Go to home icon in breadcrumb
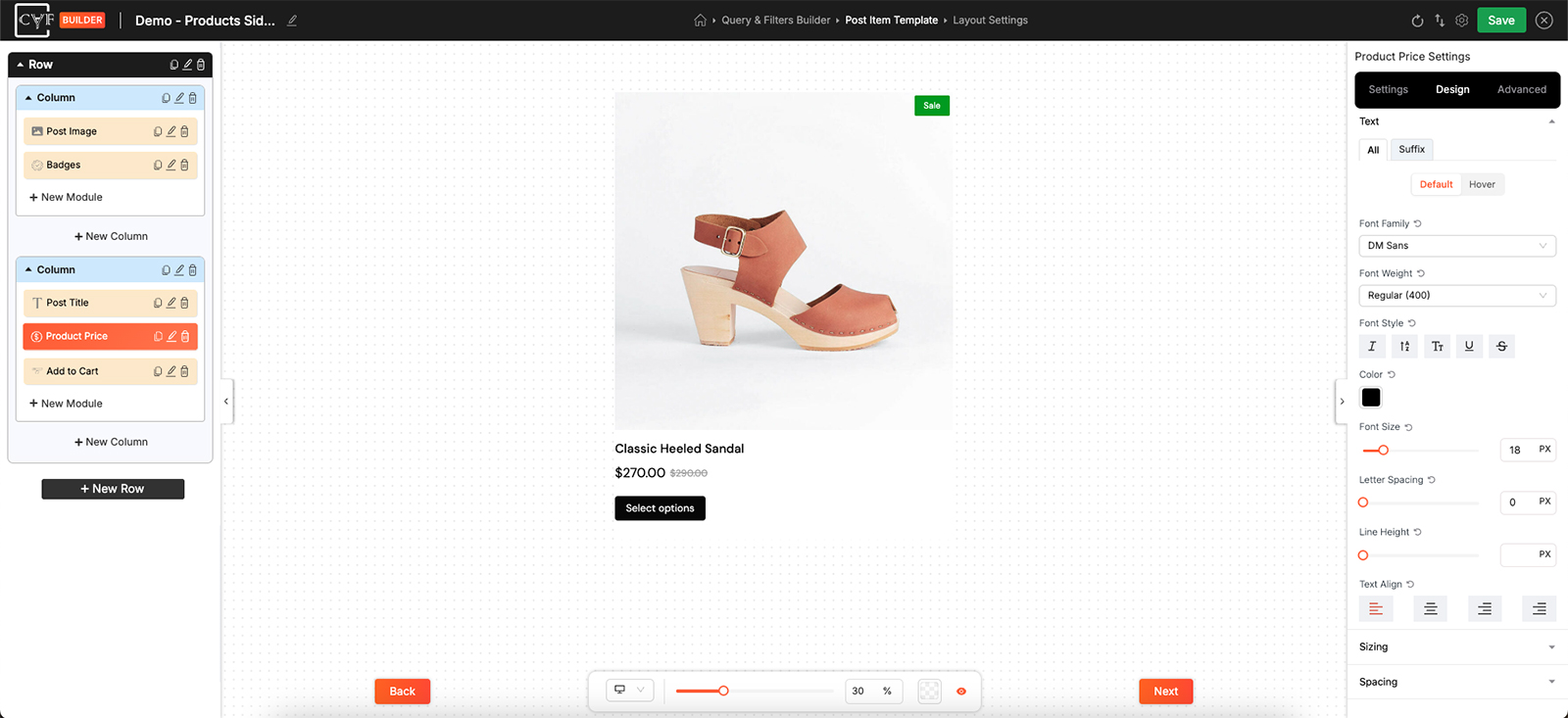Viewport: 1568px width, 718px height. pos(700,21)
